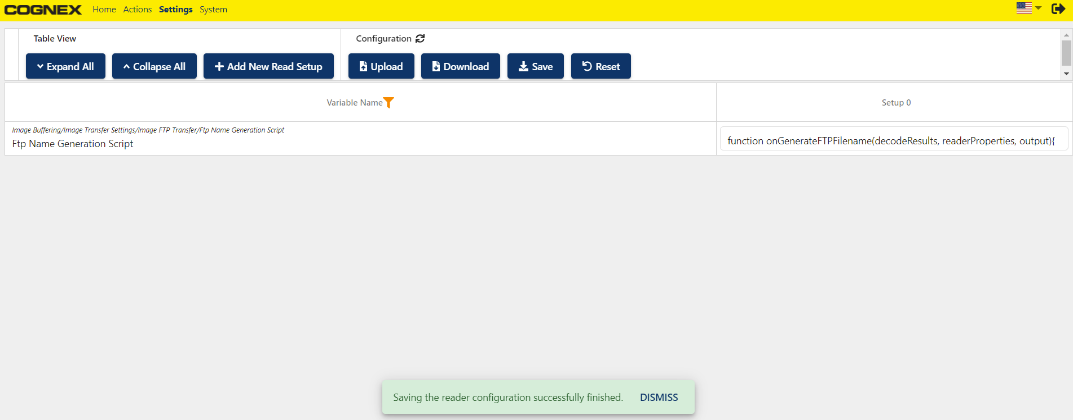Open the US flag language dropdown

point(1029,8)
